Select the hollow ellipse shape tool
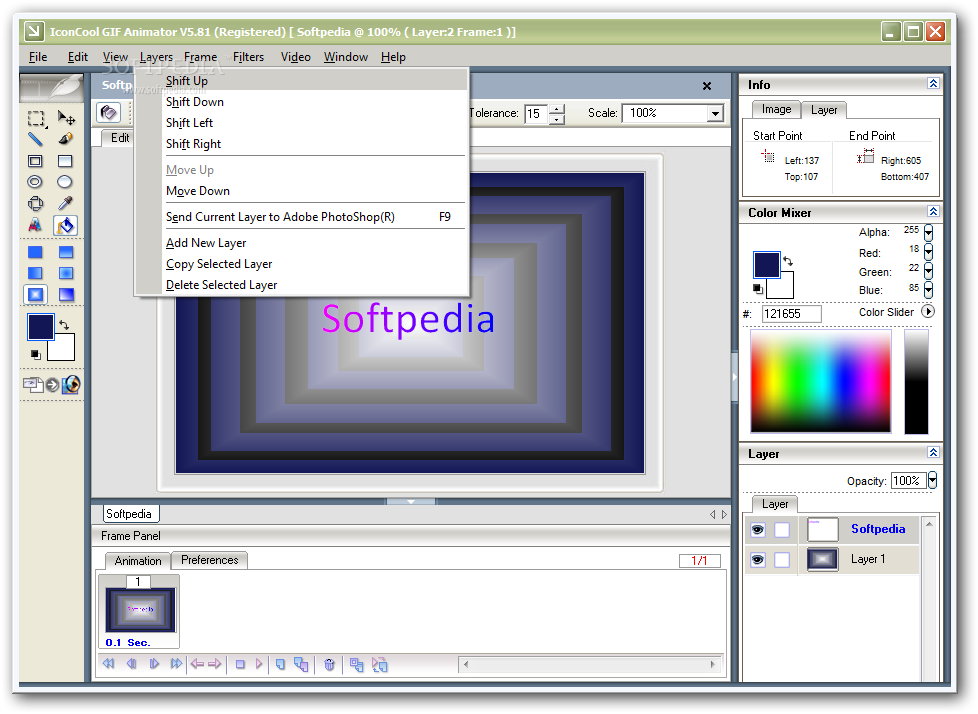Image resolution: width=978 pixels, height=714 pixels. click(35, 181)
